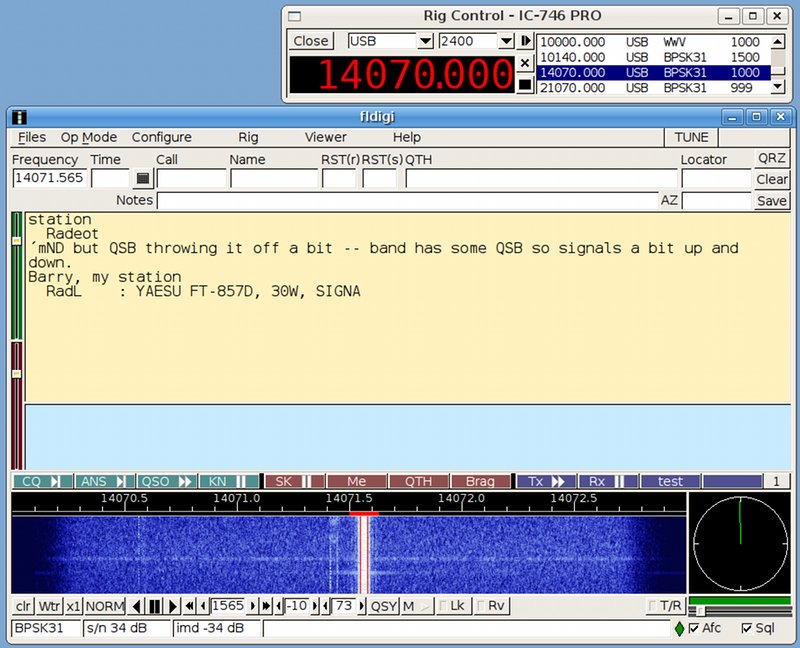Screen dimensions: 800x648
Task: Click the green diamond squelch indicator
Action: 679,629
